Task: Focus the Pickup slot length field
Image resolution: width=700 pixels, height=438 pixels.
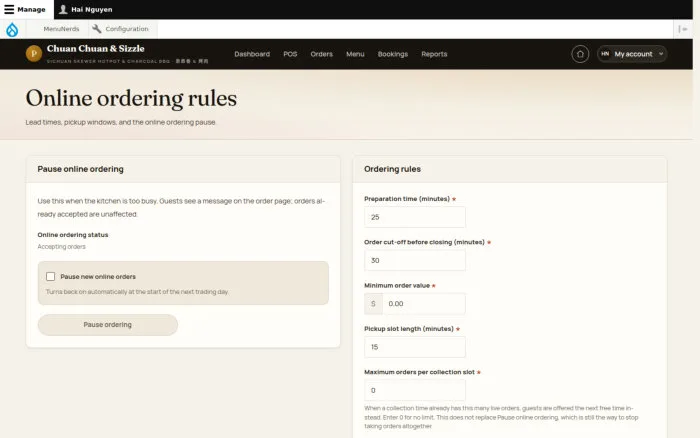Action: point(415,347)
